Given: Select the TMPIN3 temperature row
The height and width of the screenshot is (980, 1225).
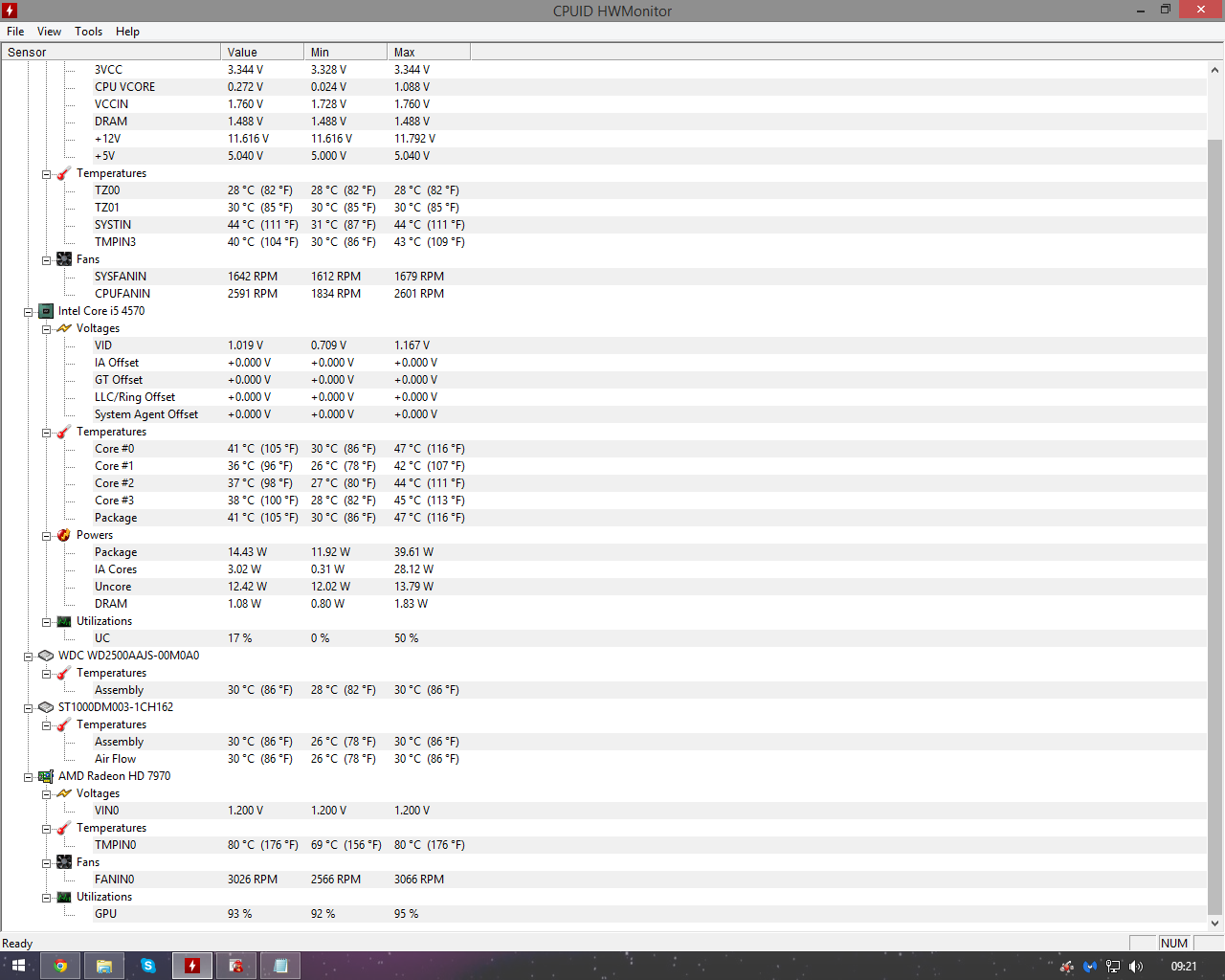Looking at the screenshot, I should tap(604, 242).
